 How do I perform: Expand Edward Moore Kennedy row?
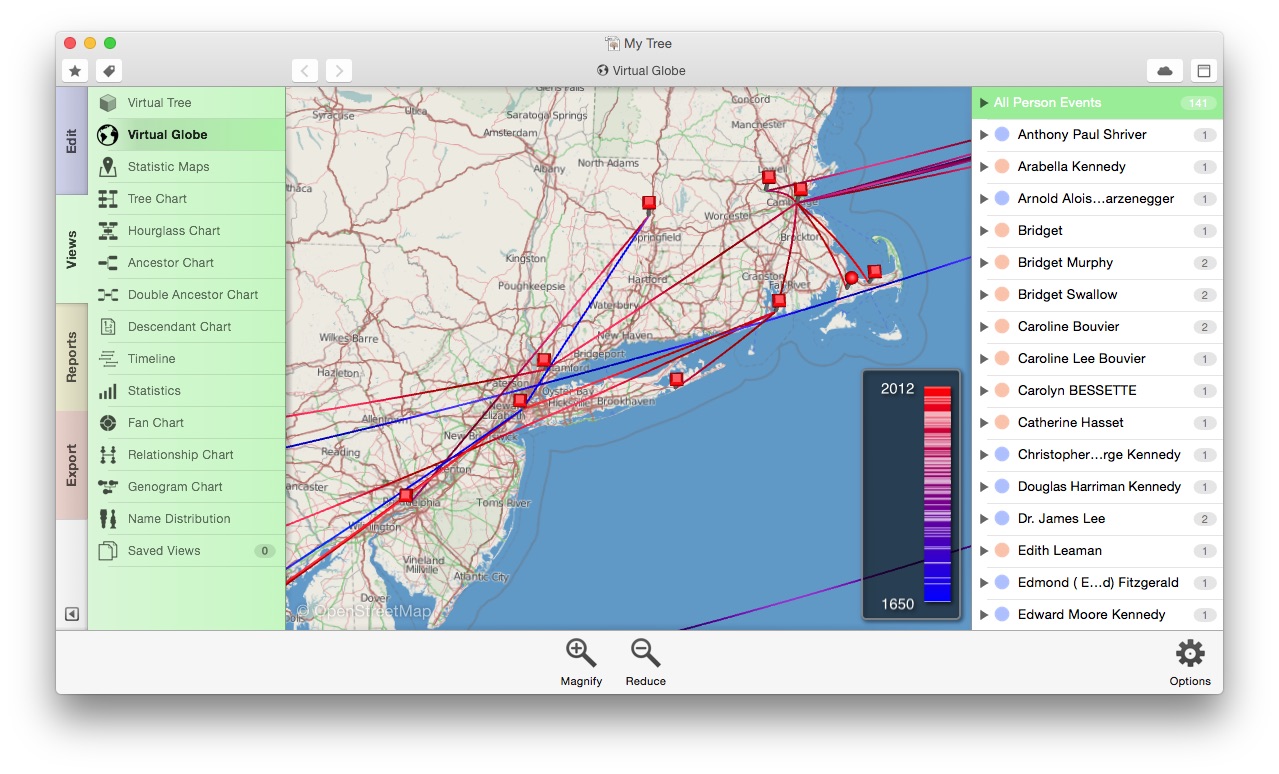pyautogui.click(x=984, y=615)
